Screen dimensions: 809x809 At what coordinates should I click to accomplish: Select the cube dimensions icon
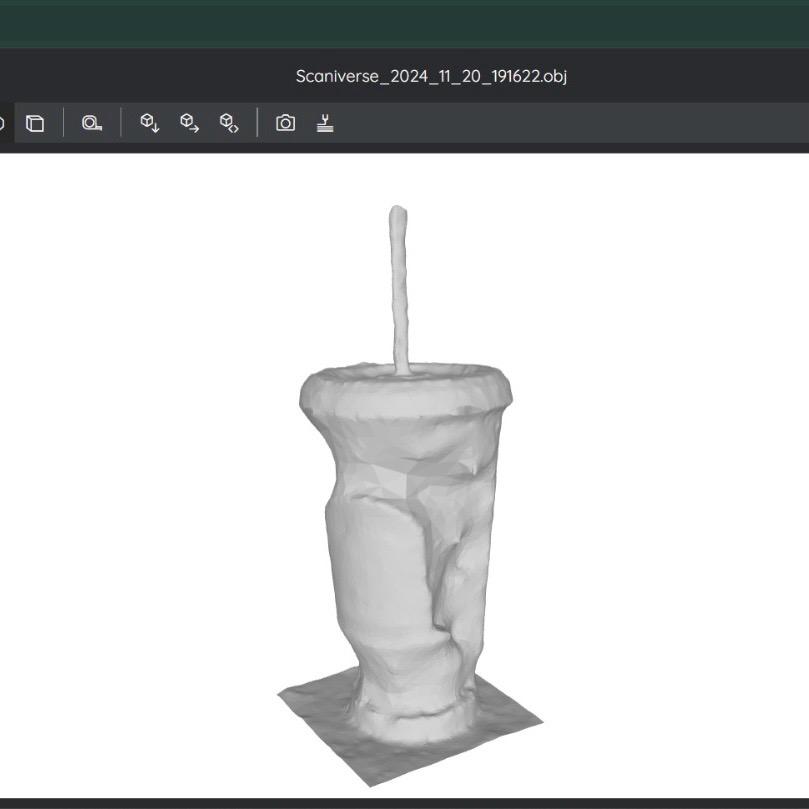[230, 123]
